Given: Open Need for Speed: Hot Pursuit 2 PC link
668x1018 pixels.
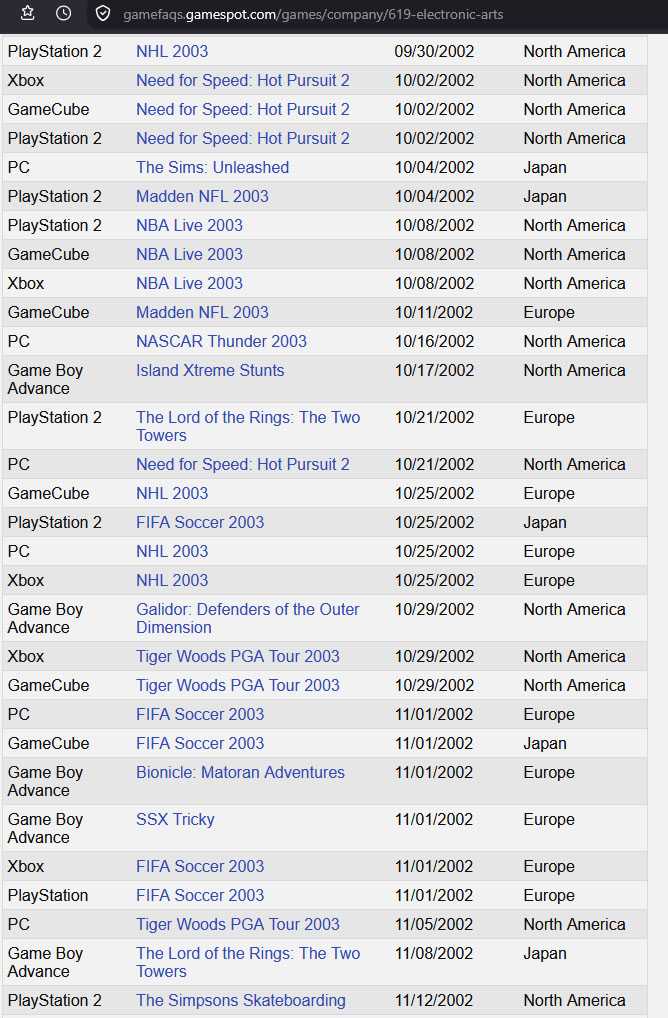Looking at the screenshot, I should [x=243, y=464].
